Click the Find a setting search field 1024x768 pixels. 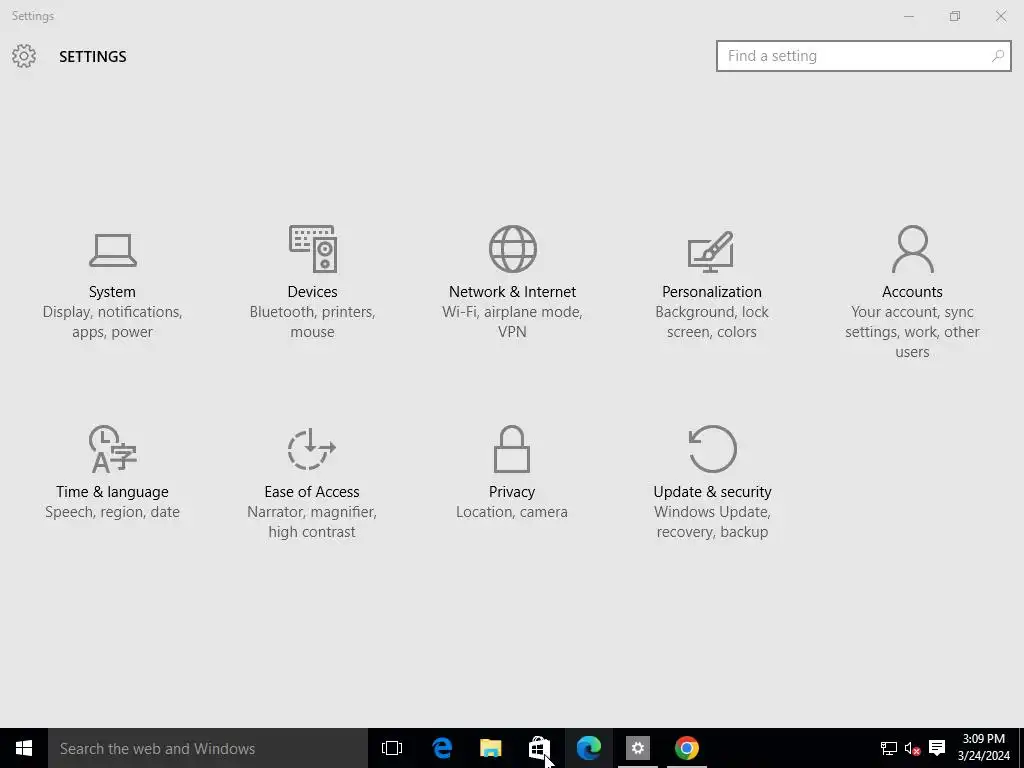pyautogui.click(x=863, y=56)
